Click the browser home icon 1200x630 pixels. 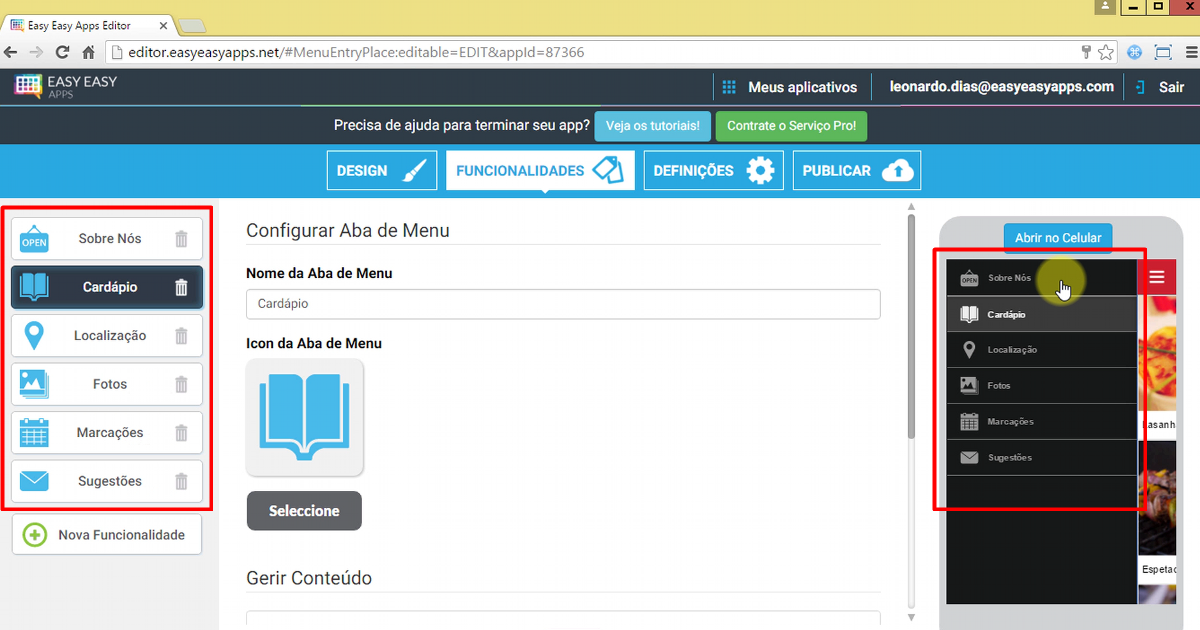click(x=89, y=52)
